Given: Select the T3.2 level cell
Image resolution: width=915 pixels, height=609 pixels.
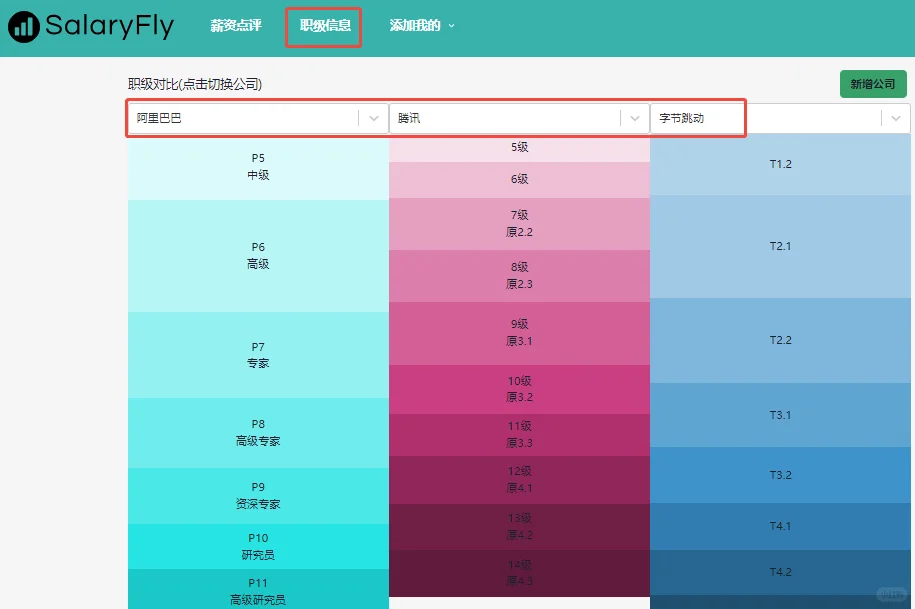Looking at the screenshot, I should (x=780, y=475).
